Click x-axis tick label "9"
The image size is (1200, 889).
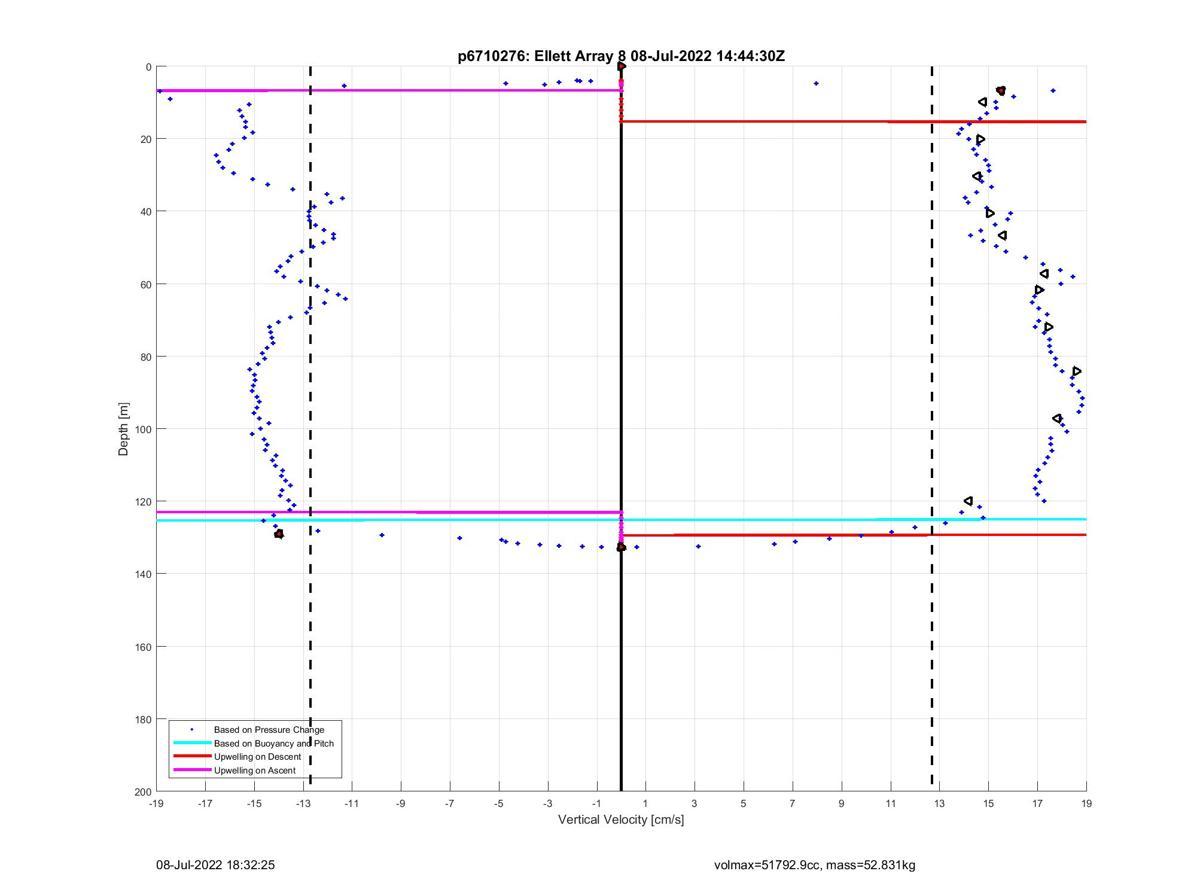(x=842, y=803)
